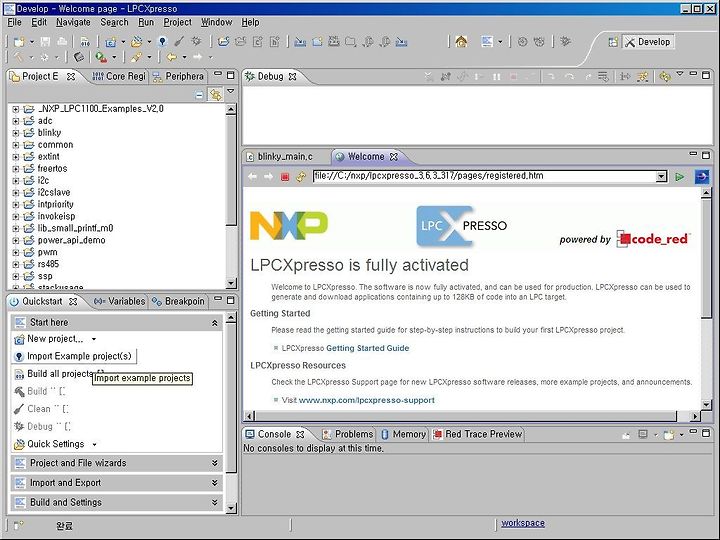720x540 pixels.
Task: Open the Project menu
Action: tap(177, 22)
